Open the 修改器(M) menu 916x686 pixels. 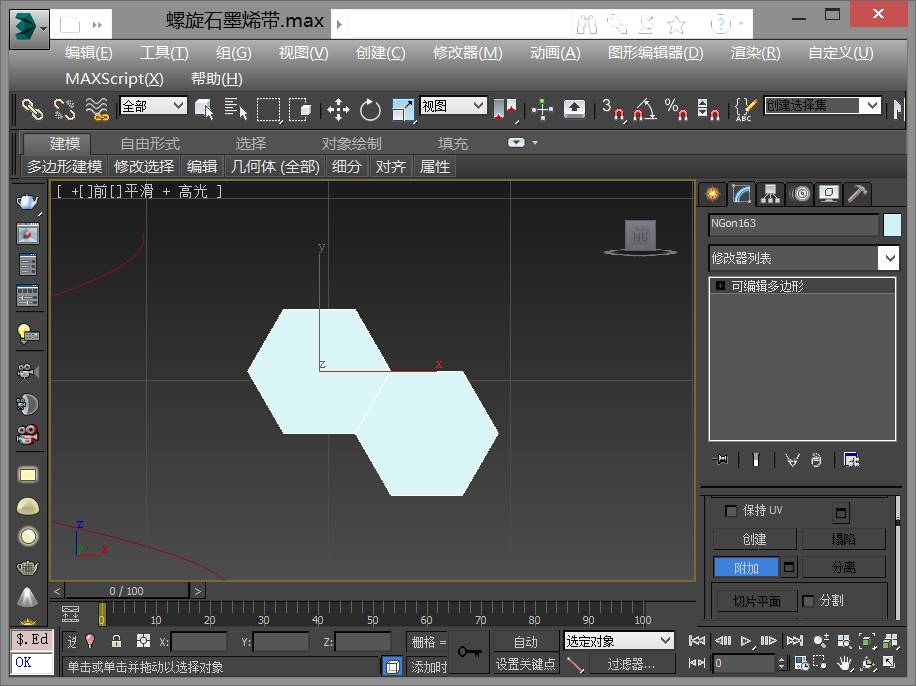[x=467, y=53]
